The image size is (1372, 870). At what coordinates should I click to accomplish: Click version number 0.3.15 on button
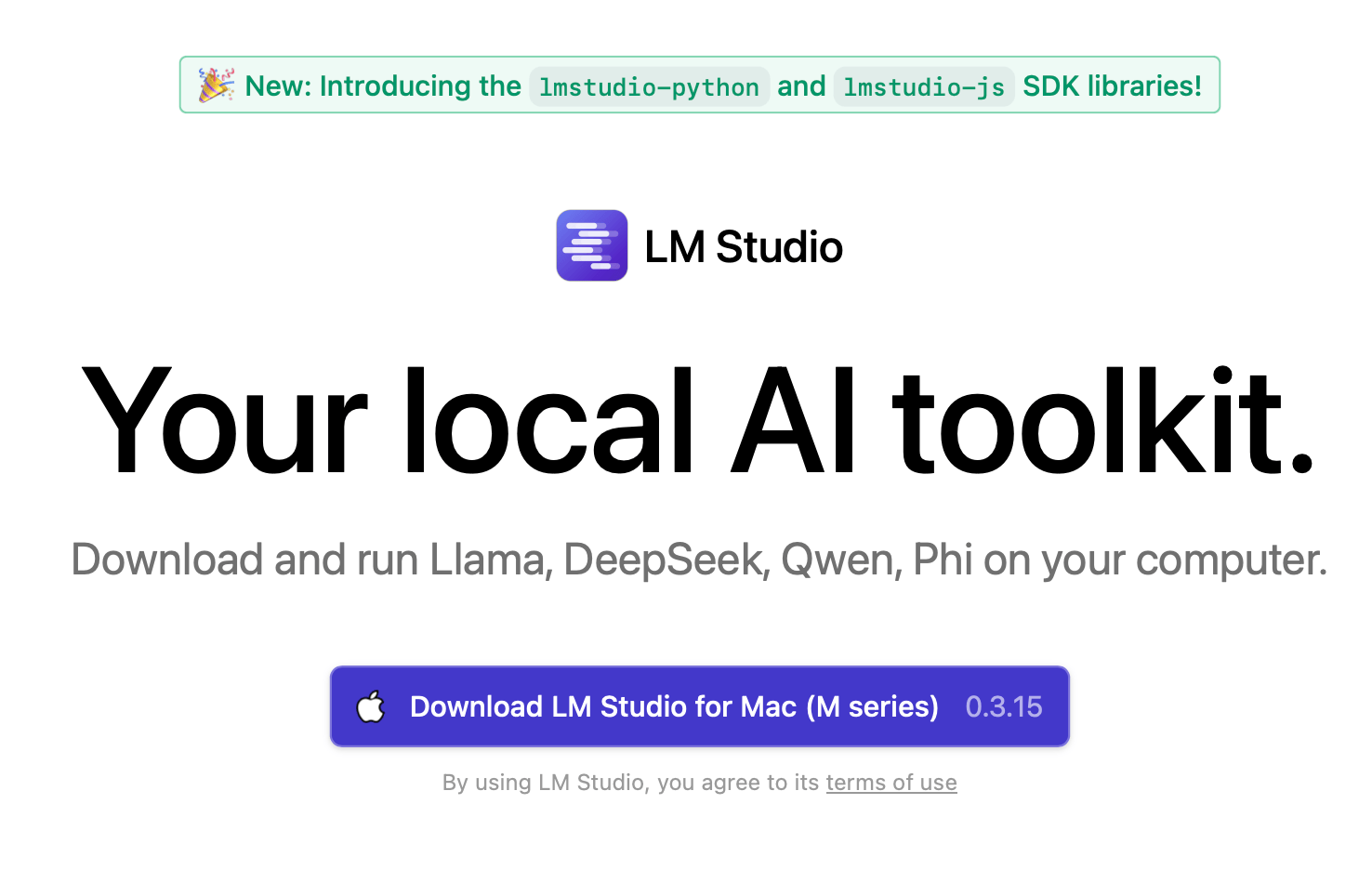pos(1004,707)
